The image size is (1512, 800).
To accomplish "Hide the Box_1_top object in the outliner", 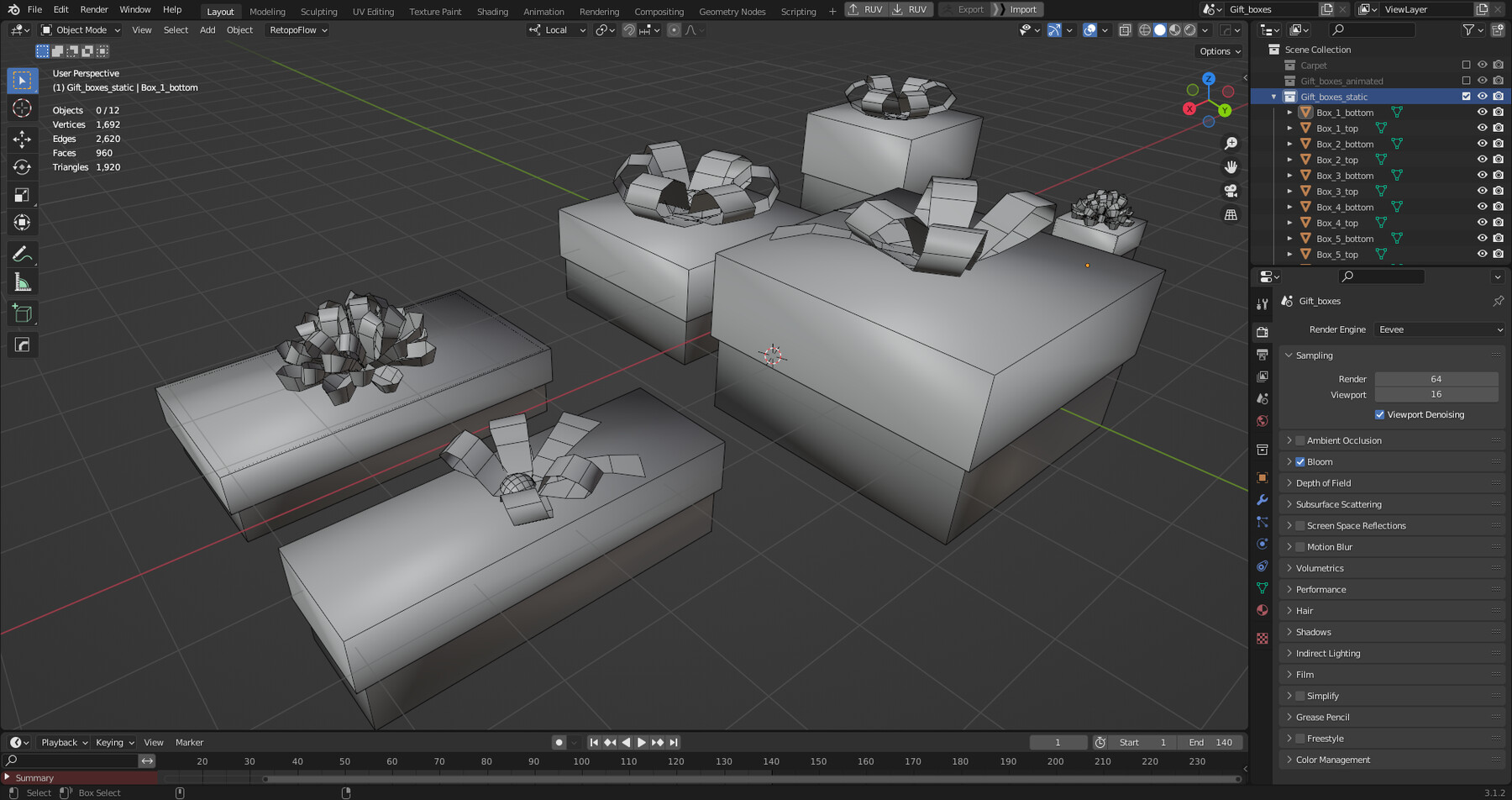I will point(1483,128).
